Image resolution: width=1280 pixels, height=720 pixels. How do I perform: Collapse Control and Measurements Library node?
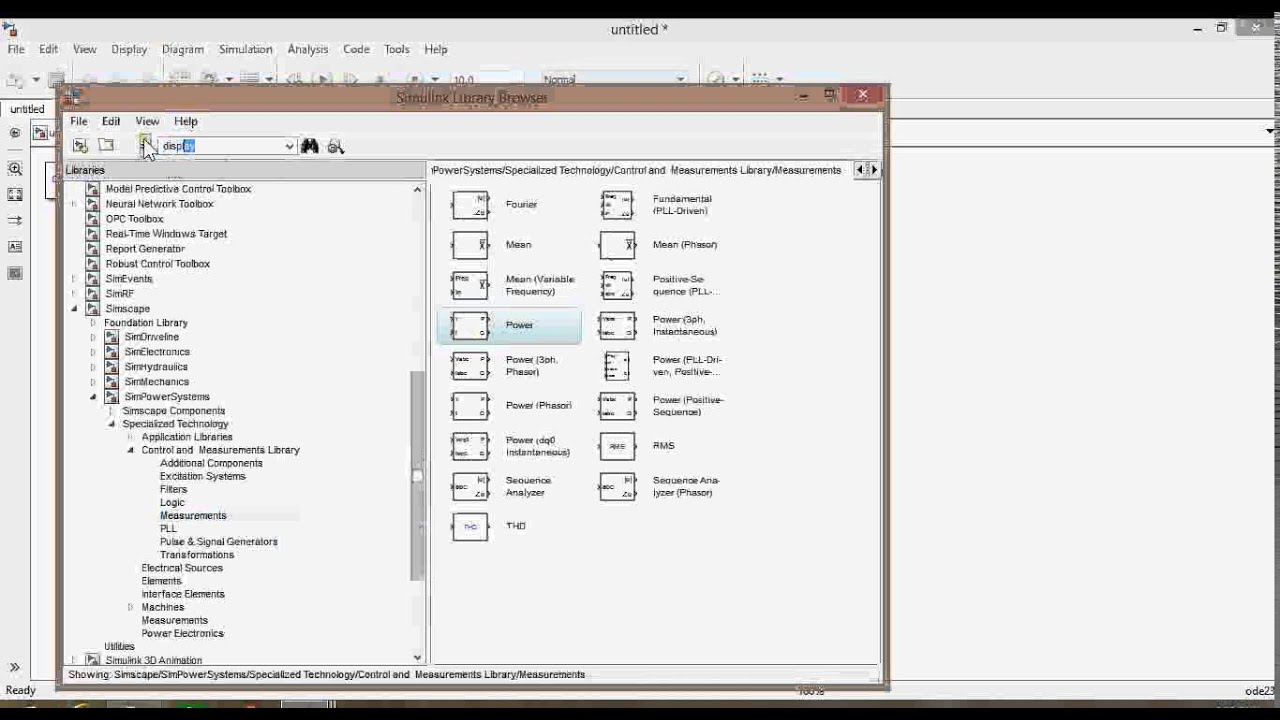[x=130, y=450]
